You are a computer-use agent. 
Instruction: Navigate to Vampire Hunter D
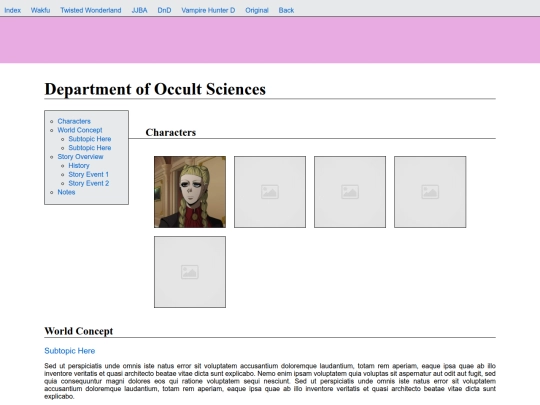pyautogui.click(x=208, y=10)
